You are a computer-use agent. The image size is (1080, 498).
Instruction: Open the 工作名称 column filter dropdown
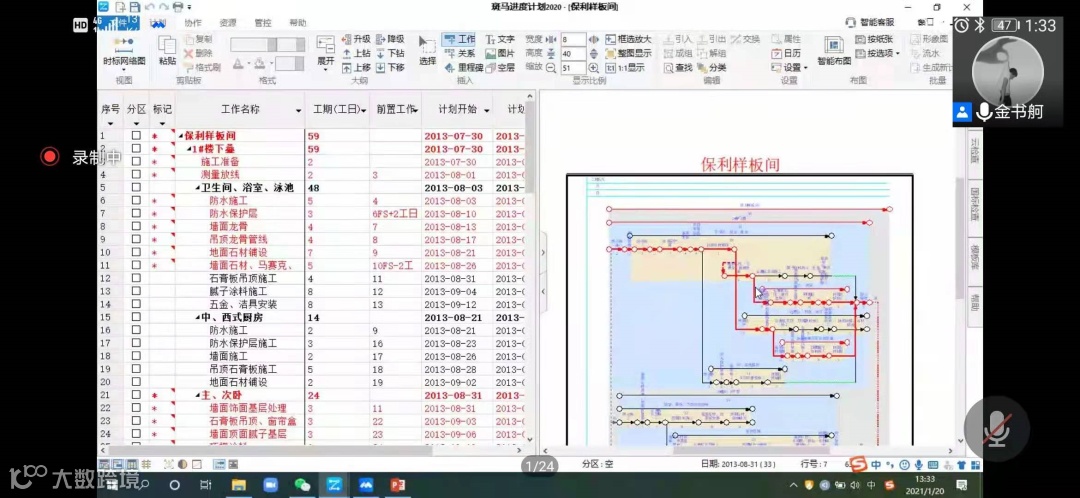click(298, 110)
